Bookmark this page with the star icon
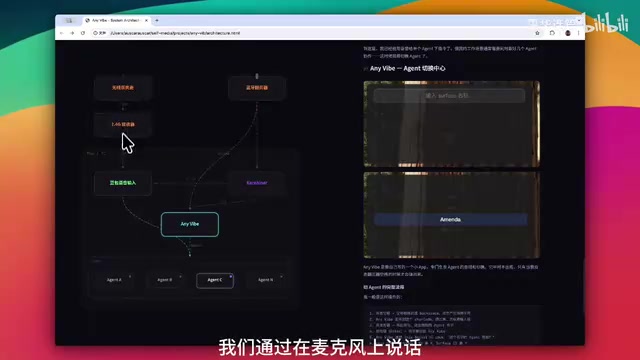This screenshot has height=360, width=640. [x=538, y=33]
